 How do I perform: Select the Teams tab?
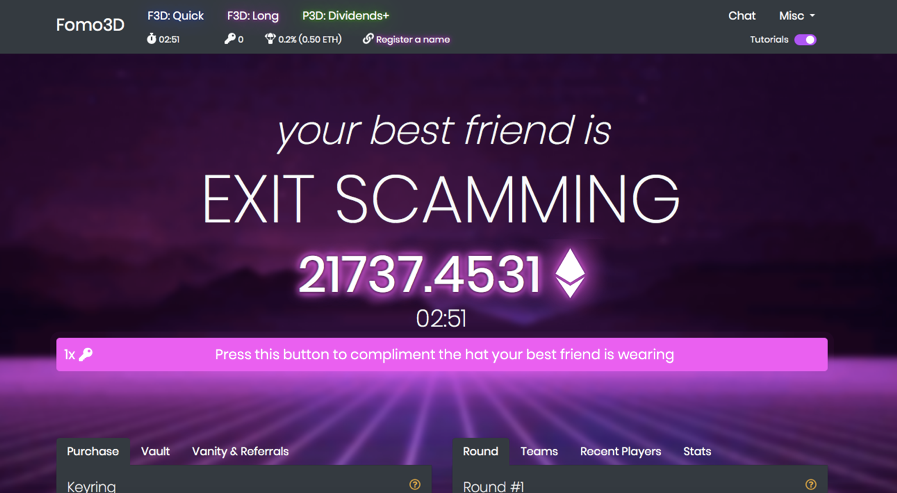click(539, 451)
